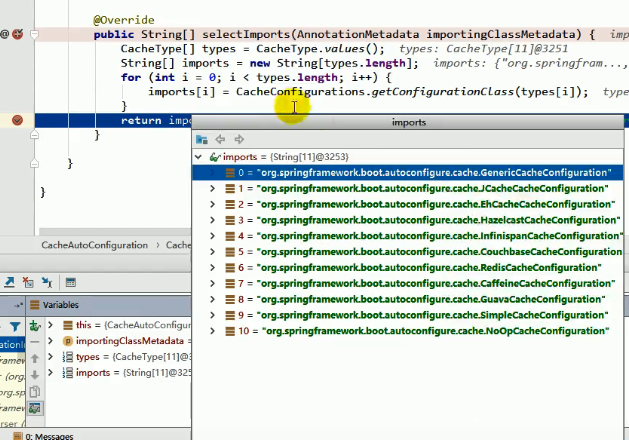The width and height of the screenshot is (629, 440).
Task: Click the Step Out debug icon
Action: (x=9, y=282)
